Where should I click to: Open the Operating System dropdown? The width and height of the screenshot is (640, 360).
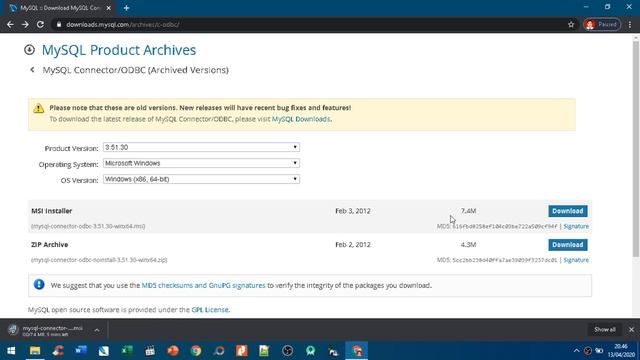201,163
